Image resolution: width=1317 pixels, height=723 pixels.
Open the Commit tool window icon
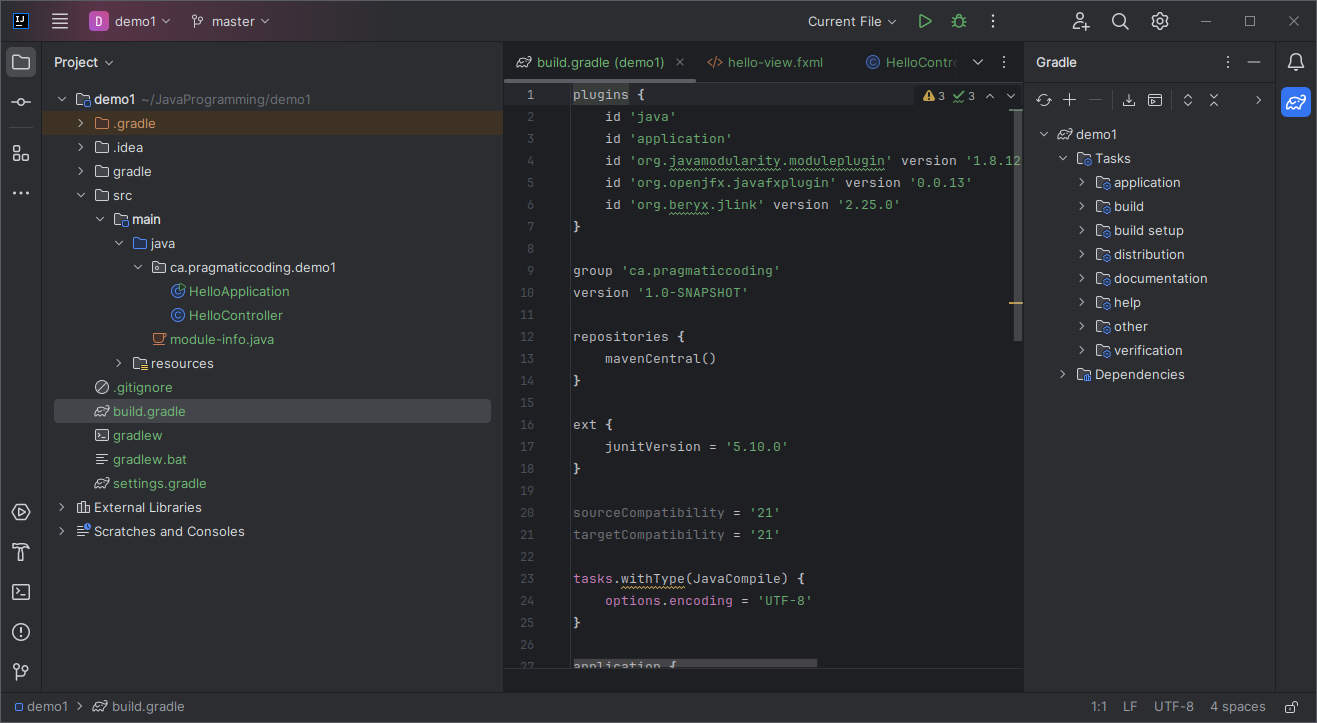21,103
